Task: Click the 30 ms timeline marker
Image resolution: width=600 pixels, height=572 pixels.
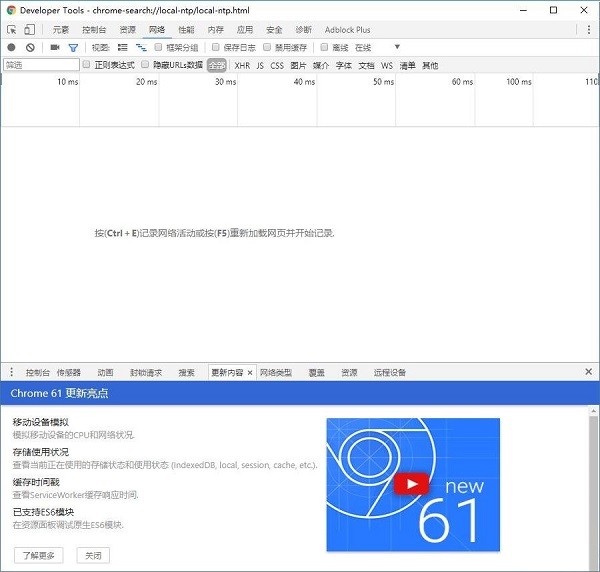Action: pyautogui.click(x=225, y=82)
